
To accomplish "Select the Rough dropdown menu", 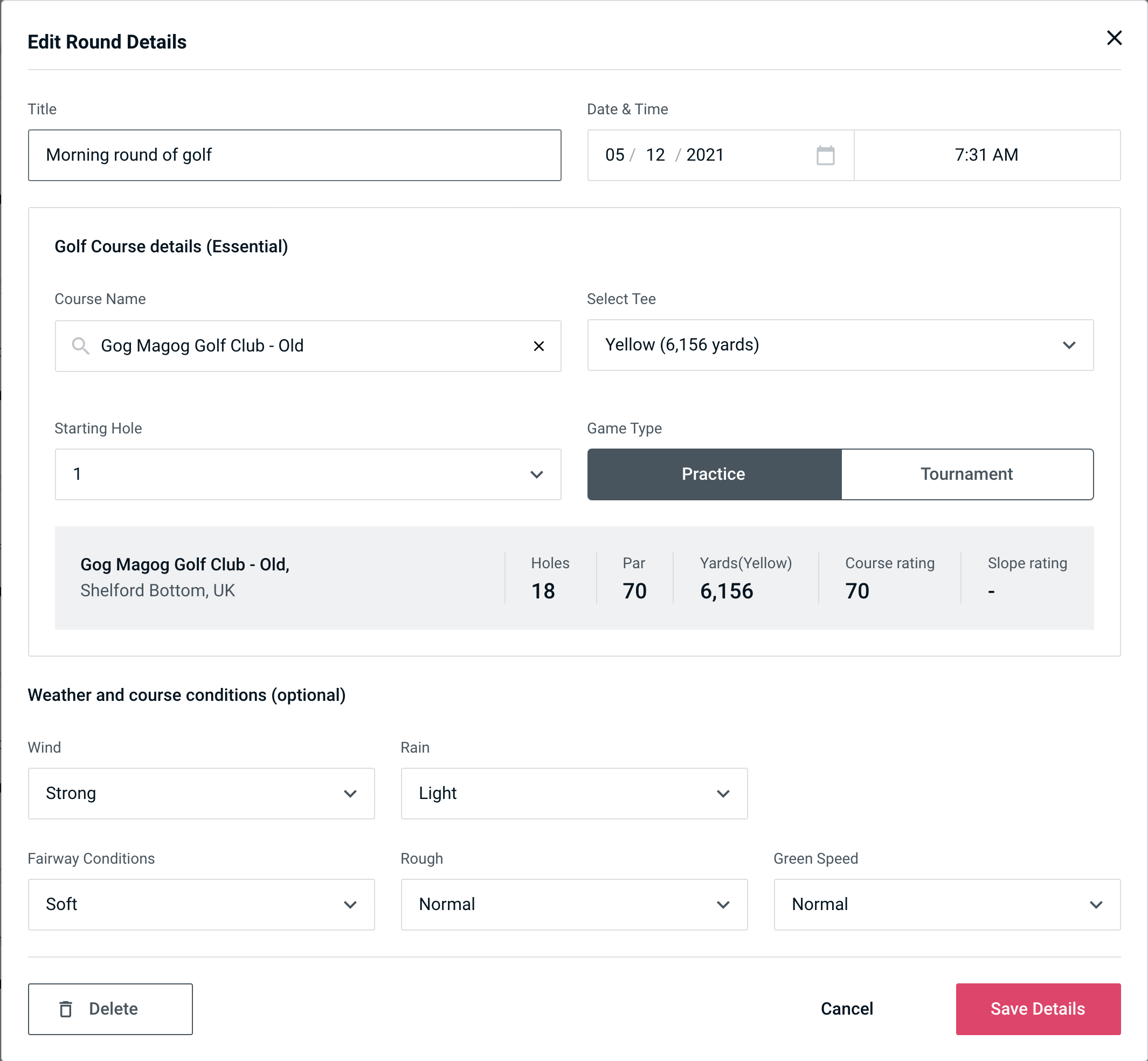I will click(x=574, y=904).
